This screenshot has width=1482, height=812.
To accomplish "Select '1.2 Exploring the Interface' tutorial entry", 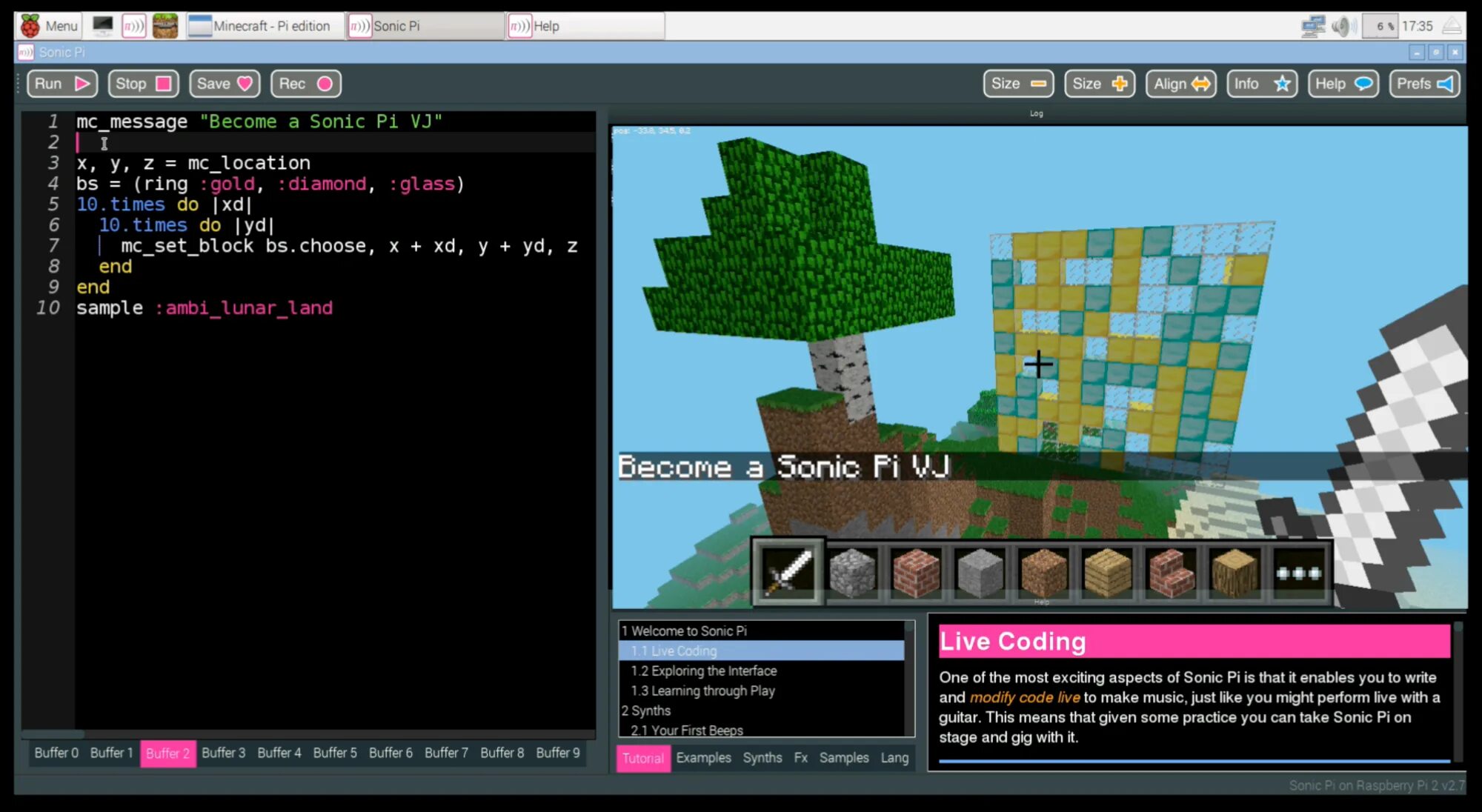I will pos(703,670).
